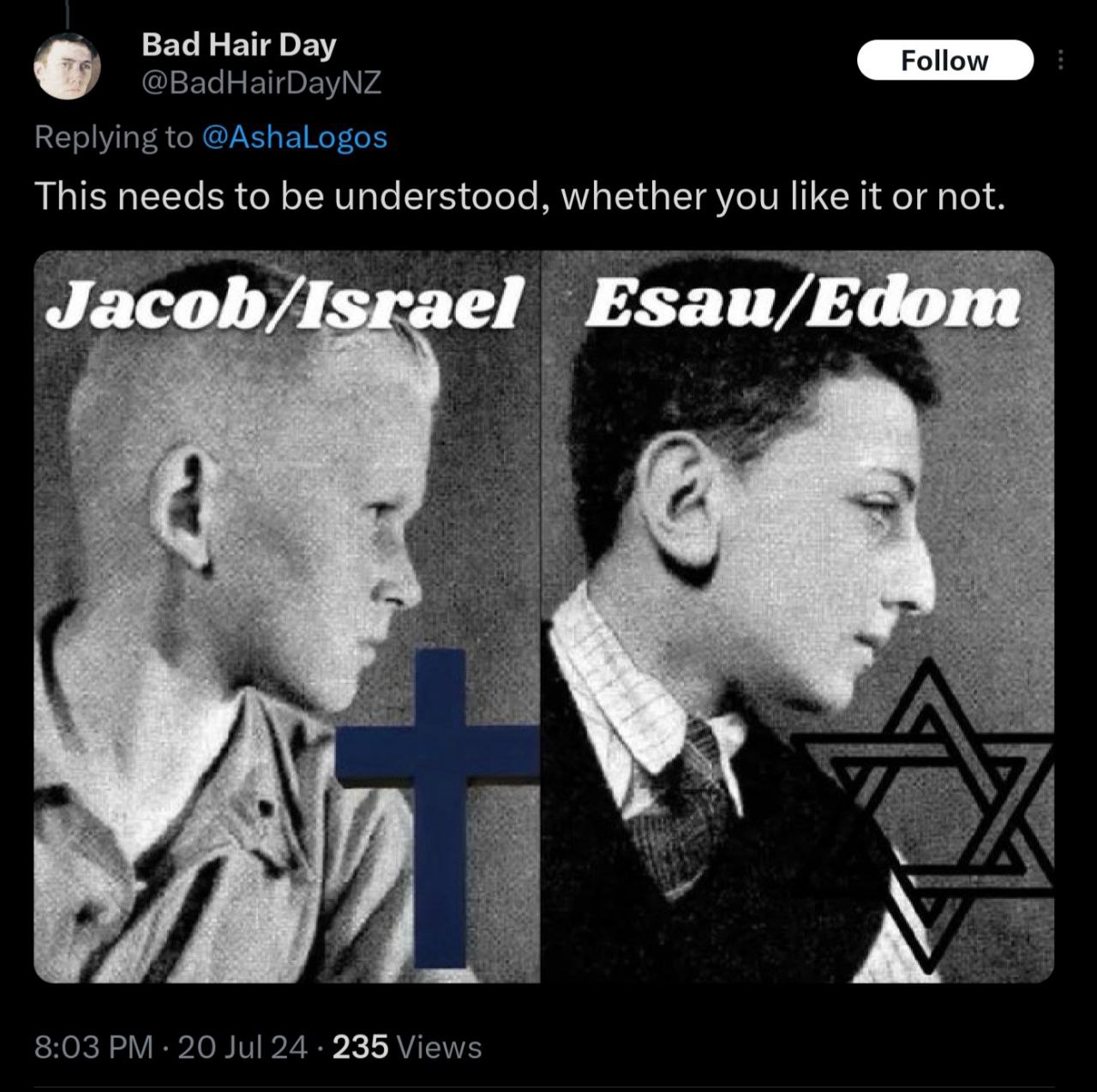
Task: Click the divider between the two image panels
Action: (x=541, y=617)
